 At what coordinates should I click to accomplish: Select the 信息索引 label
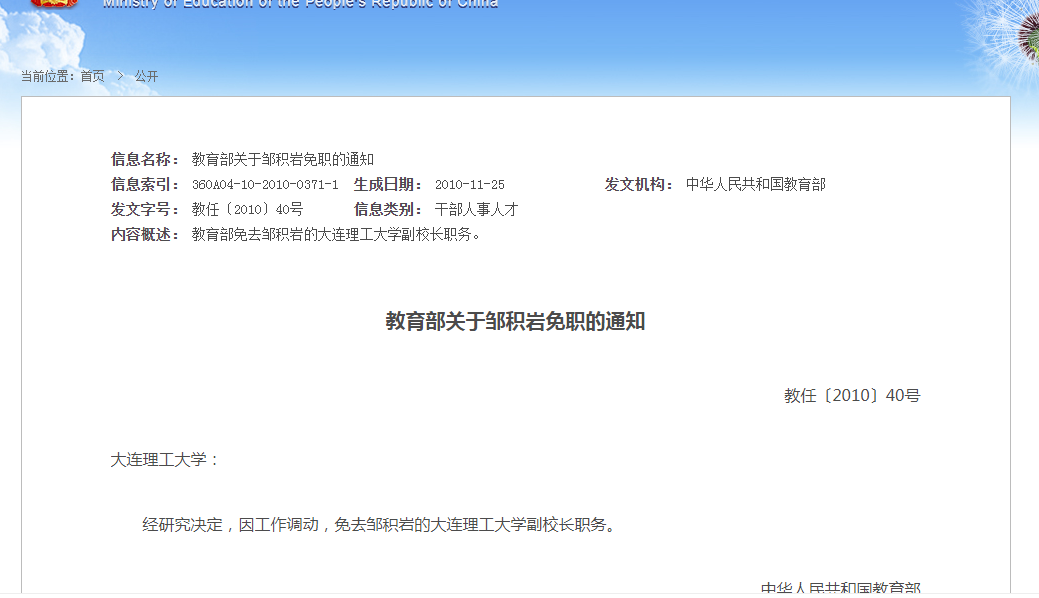[x=144, y=184]
